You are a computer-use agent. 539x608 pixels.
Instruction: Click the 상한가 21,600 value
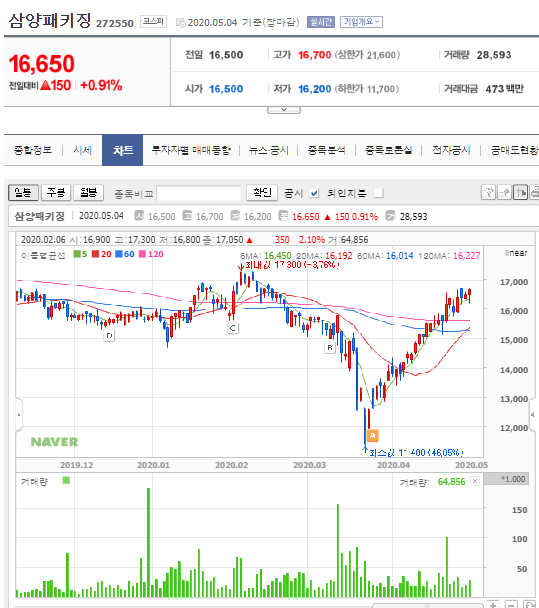click(x=368, y=55)
